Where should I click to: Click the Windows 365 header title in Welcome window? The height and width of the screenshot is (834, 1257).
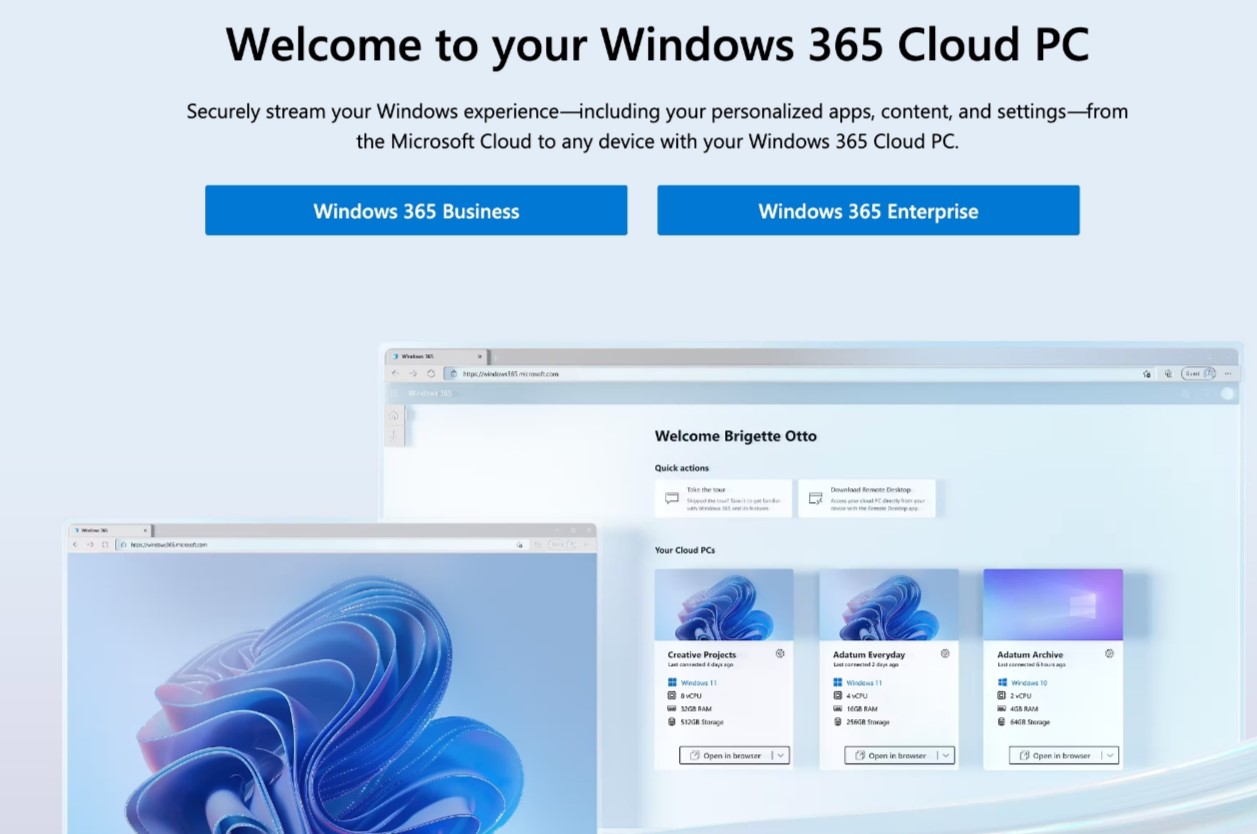[x=430, y=393]
